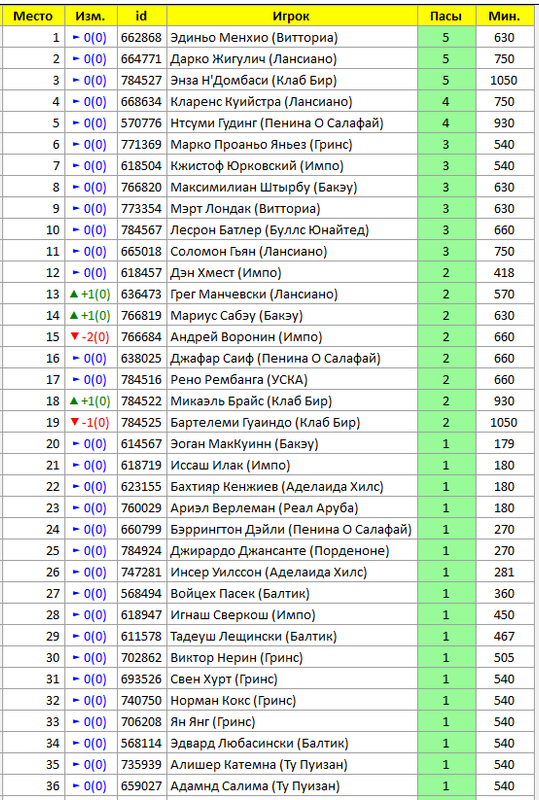
Task: Select player Норман Кокс (Гринс)
Action: (x=233, y=701)
